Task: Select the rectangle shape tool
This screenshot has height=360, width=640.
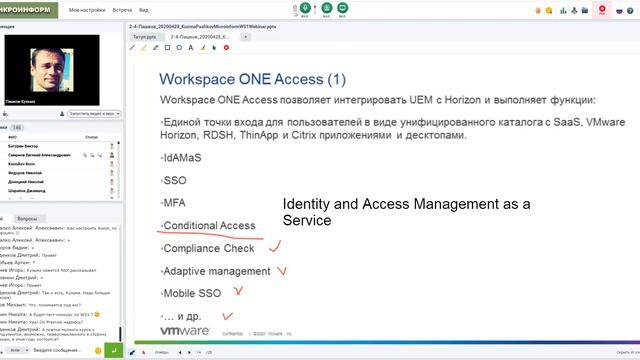Action: point(167,48)
